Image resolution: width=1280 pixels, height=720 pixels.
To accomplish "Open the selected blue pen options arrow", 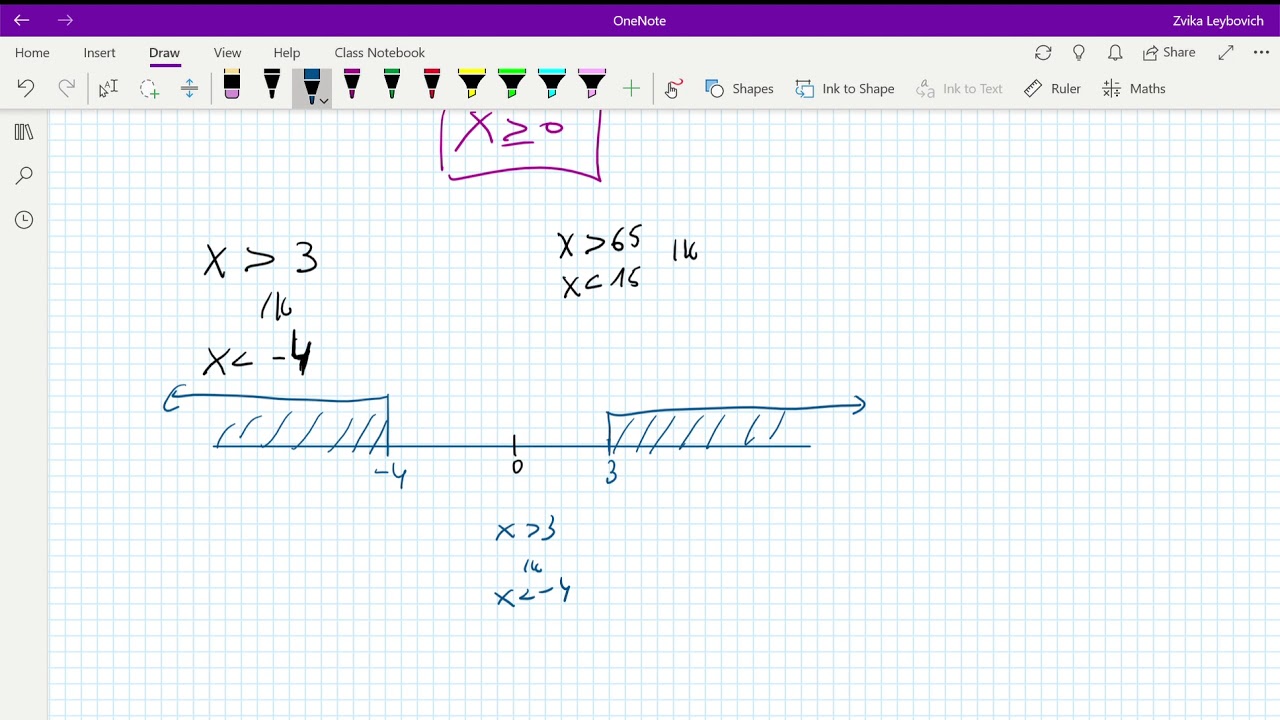I will coord(324,100).
